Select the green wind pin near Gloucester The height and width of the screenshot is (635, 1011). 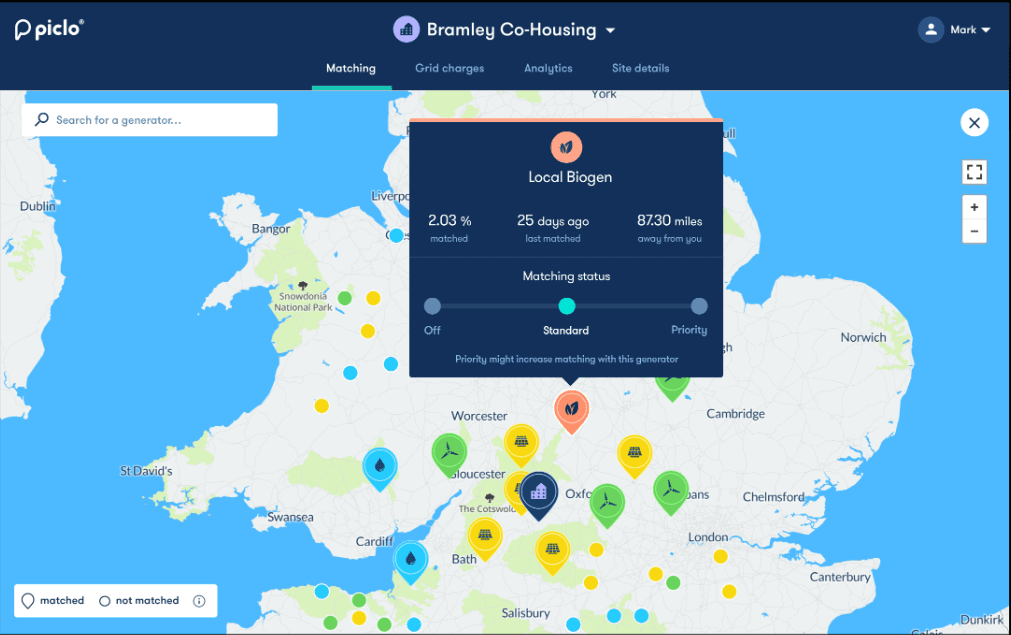click(449, 455)
